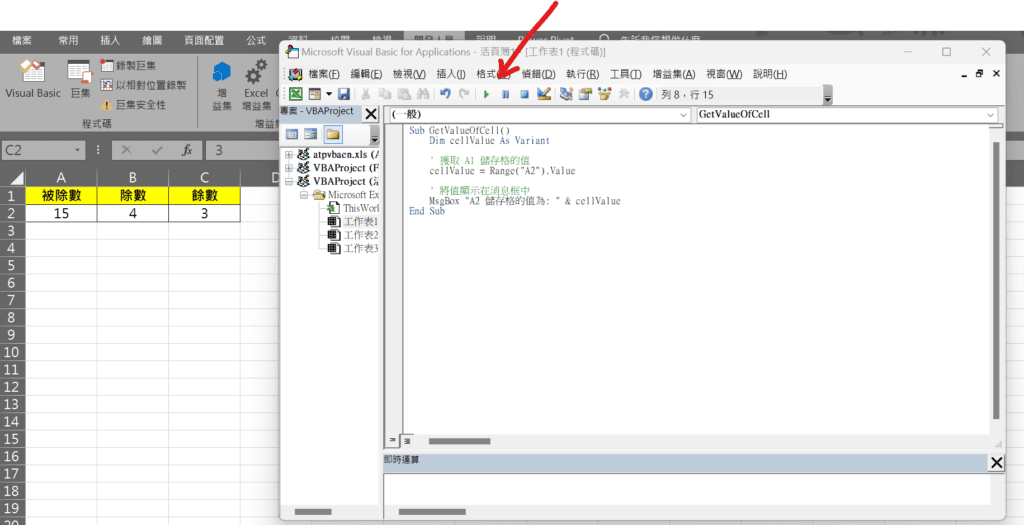The image size is (1024, 525).
Task: Toggle Folders view in project pane
Action: coord(333,134)
